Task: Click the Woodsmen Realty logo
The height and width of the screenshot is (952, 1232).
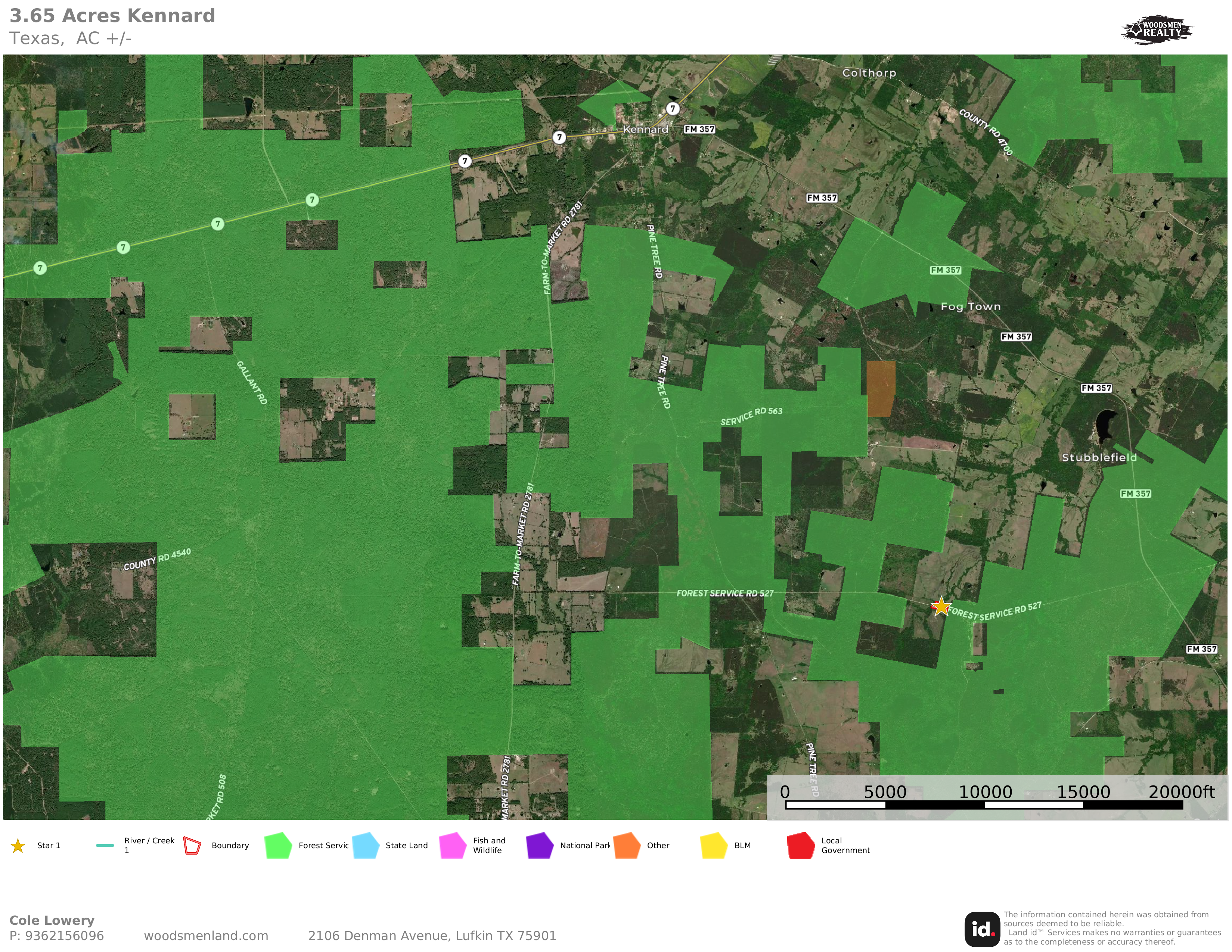Action: click(1157, 29)
